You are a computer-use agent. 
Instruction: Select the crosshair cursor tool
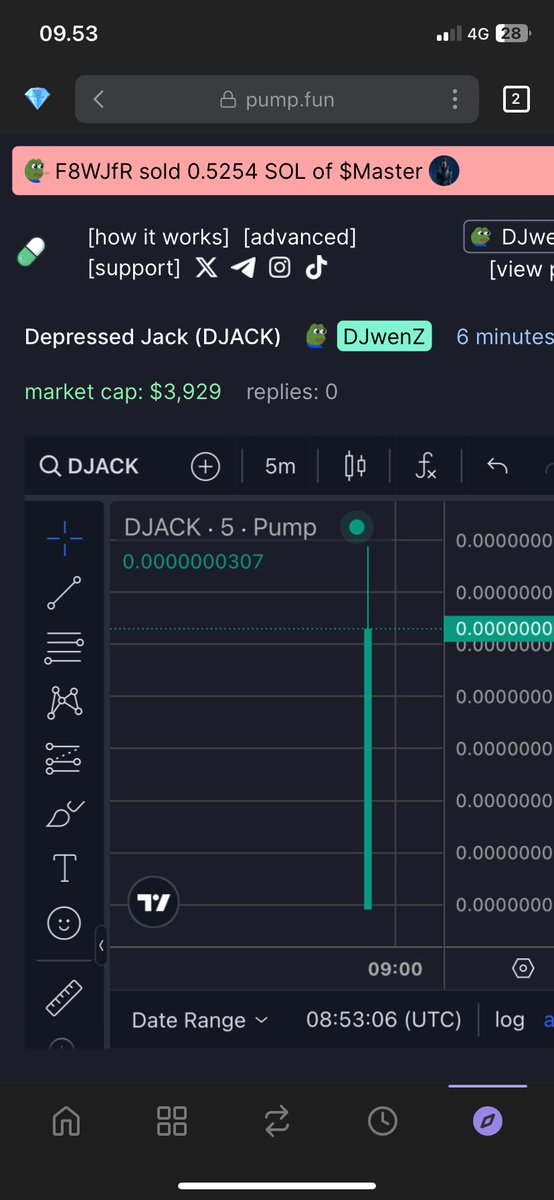coord(65,538)
